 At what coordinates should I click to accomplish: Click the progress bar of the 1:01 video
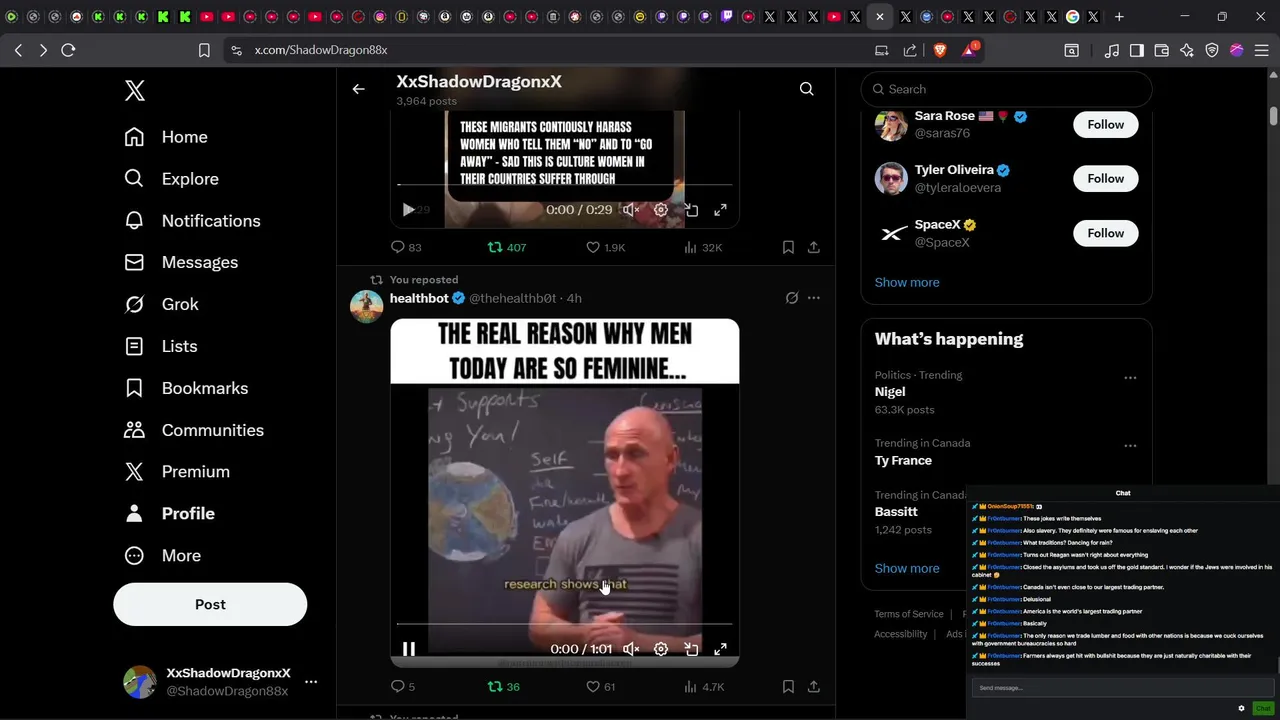coord(564,624)
